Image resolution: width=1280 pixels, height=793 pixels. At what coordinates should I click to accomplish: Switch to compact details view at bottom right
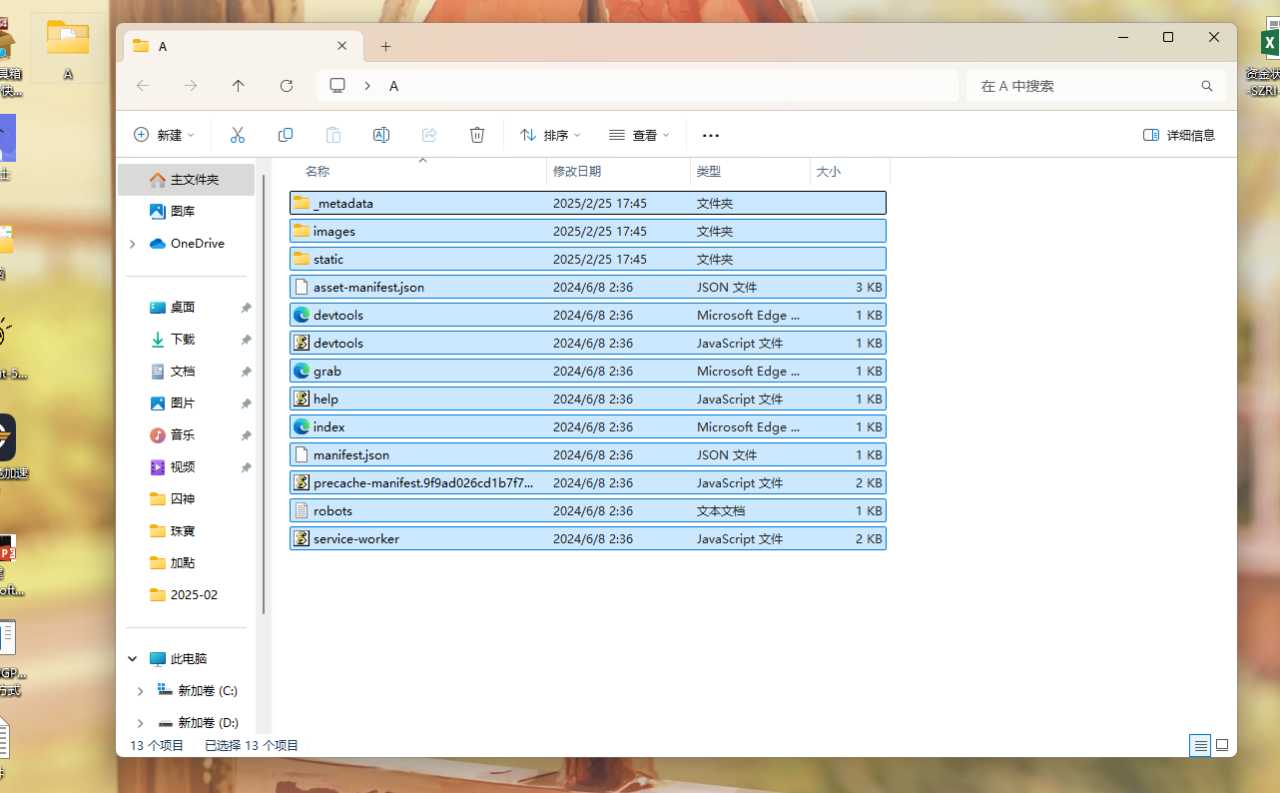(1199, 745)
